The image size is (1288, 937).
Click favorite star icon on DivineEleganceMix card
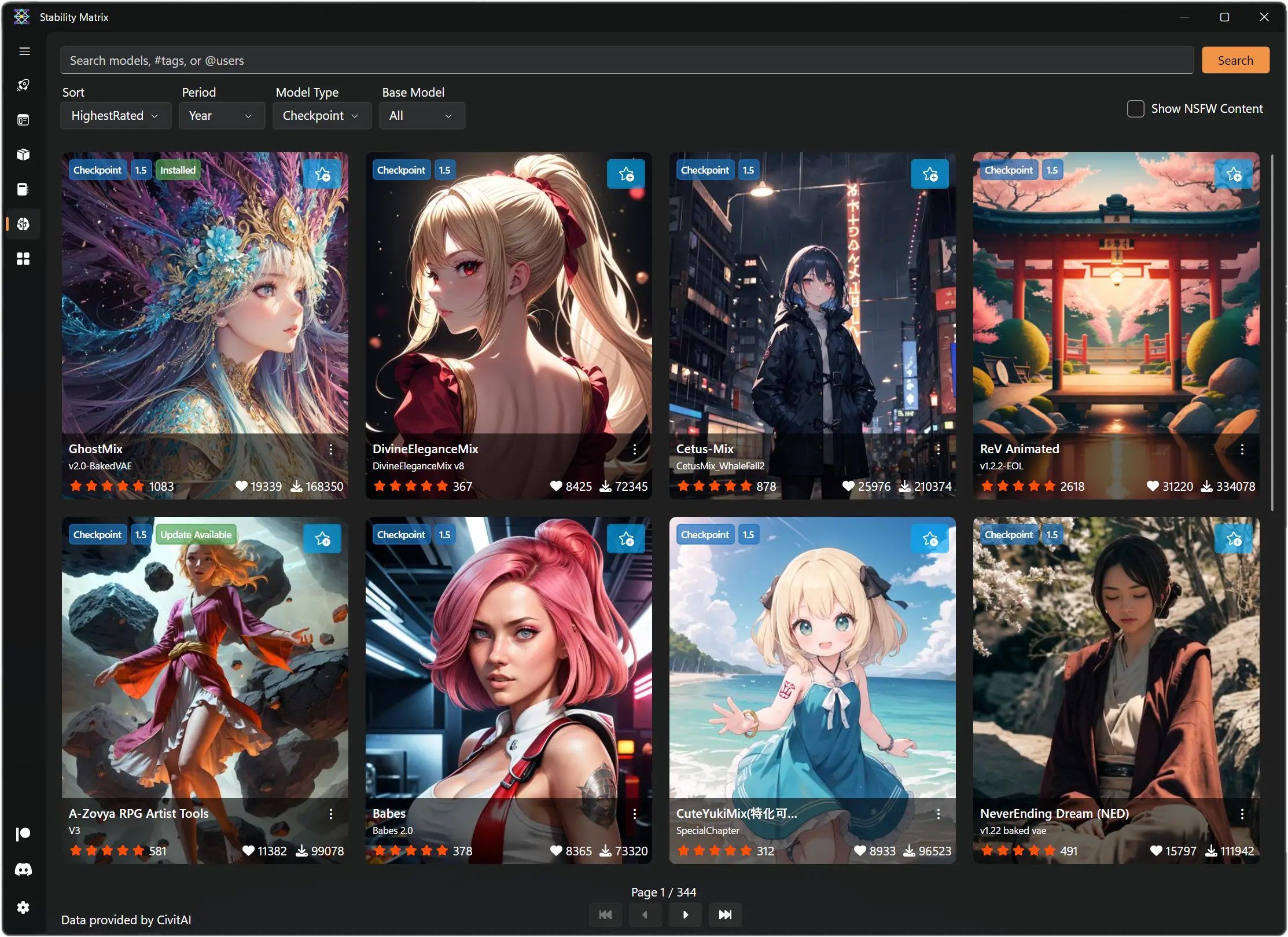(626, 174)
